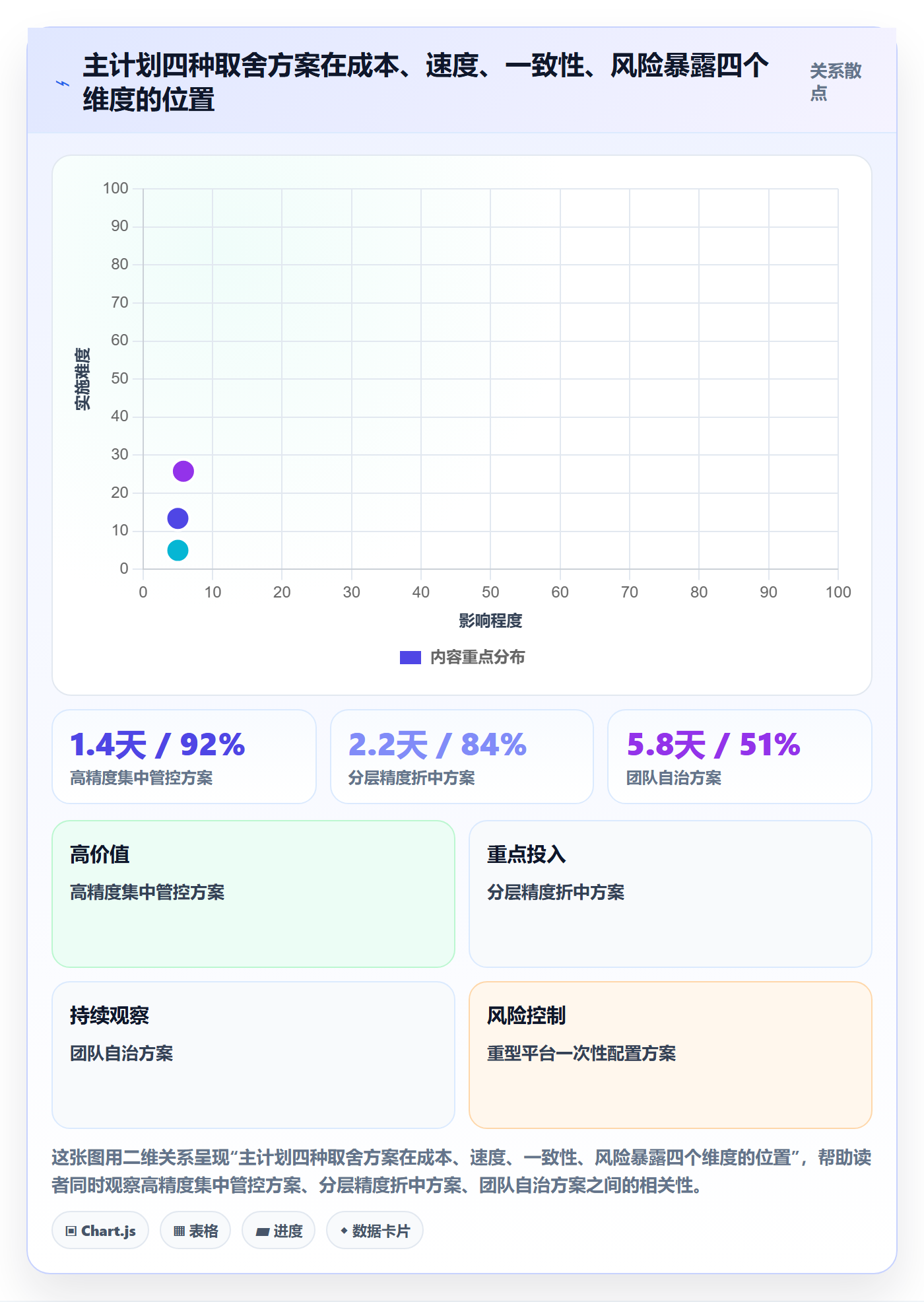924x1302 pixels.
Task: Click the 内容重点分布 legend label
Action: tap(477, 658)
